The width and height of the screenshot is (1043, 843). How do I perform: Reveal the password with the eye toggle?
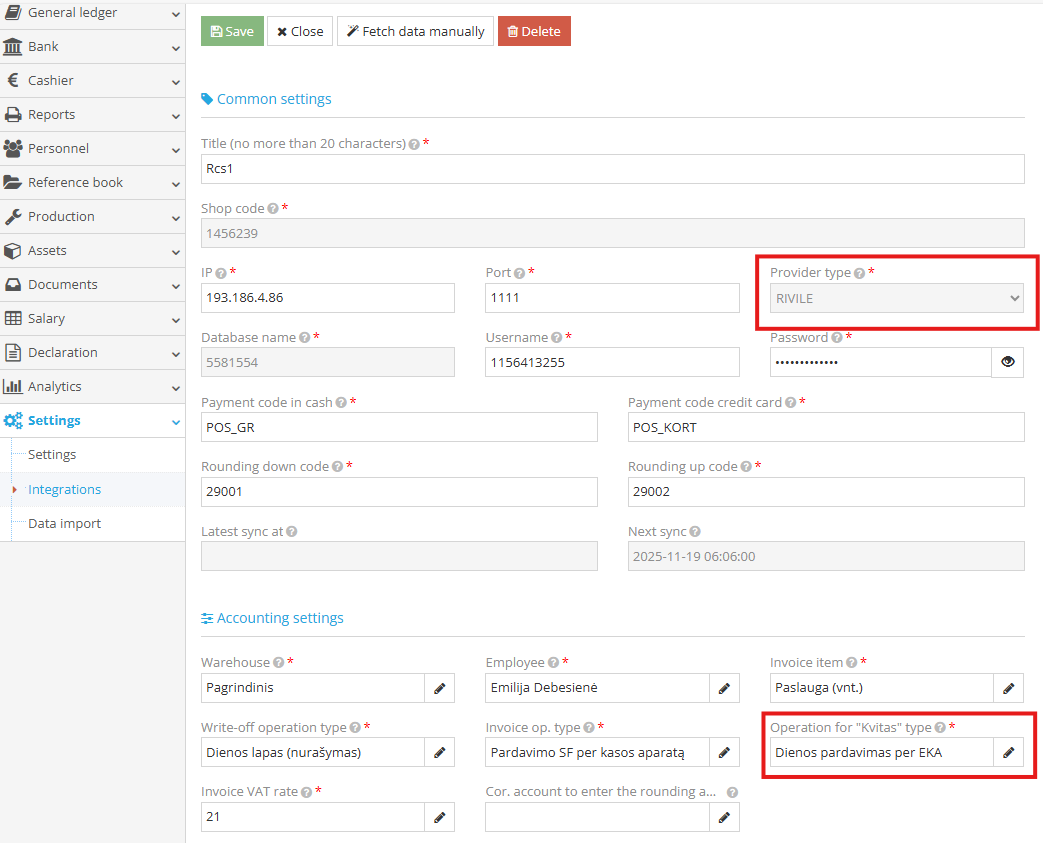pyautogui.click(x=1008, y=362)
